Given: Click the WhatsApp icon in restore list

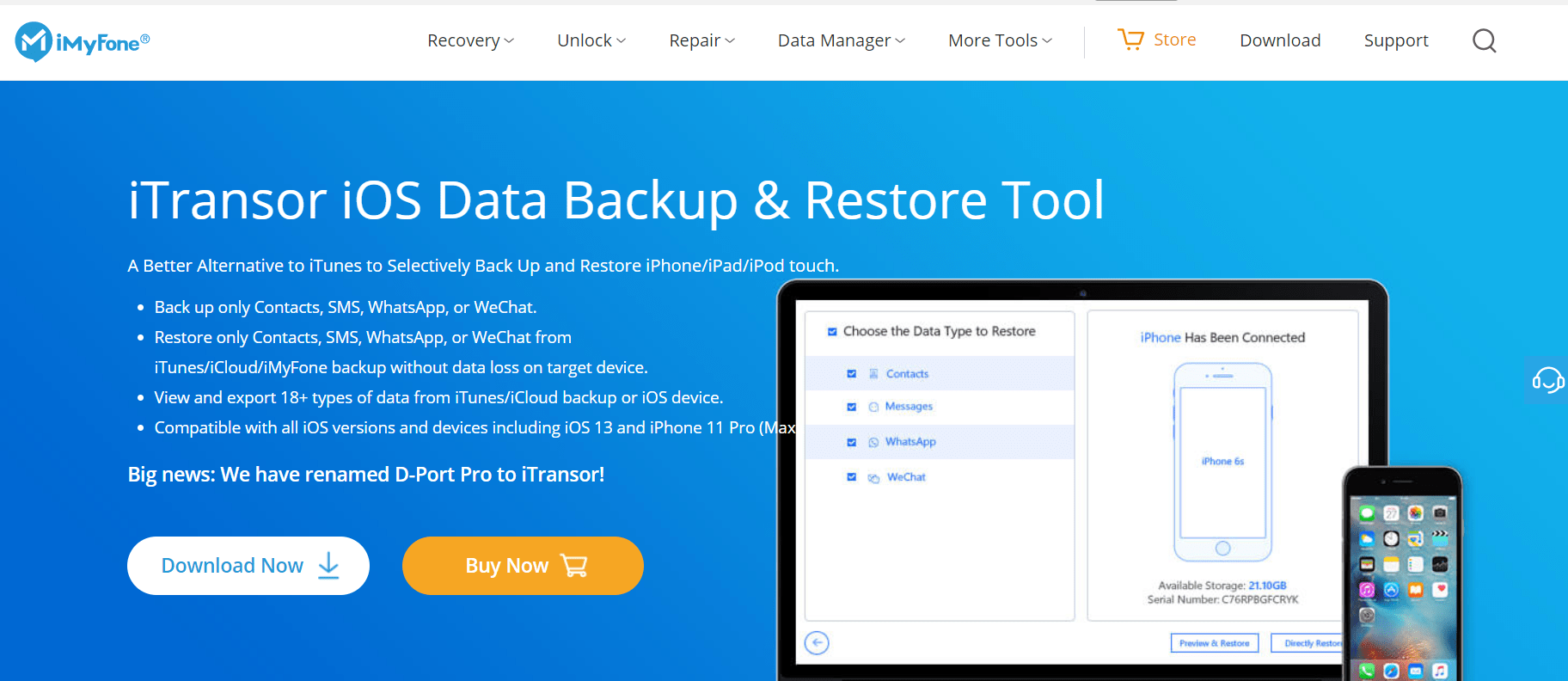Looking at the screenshot, I should tap(873, 442).
